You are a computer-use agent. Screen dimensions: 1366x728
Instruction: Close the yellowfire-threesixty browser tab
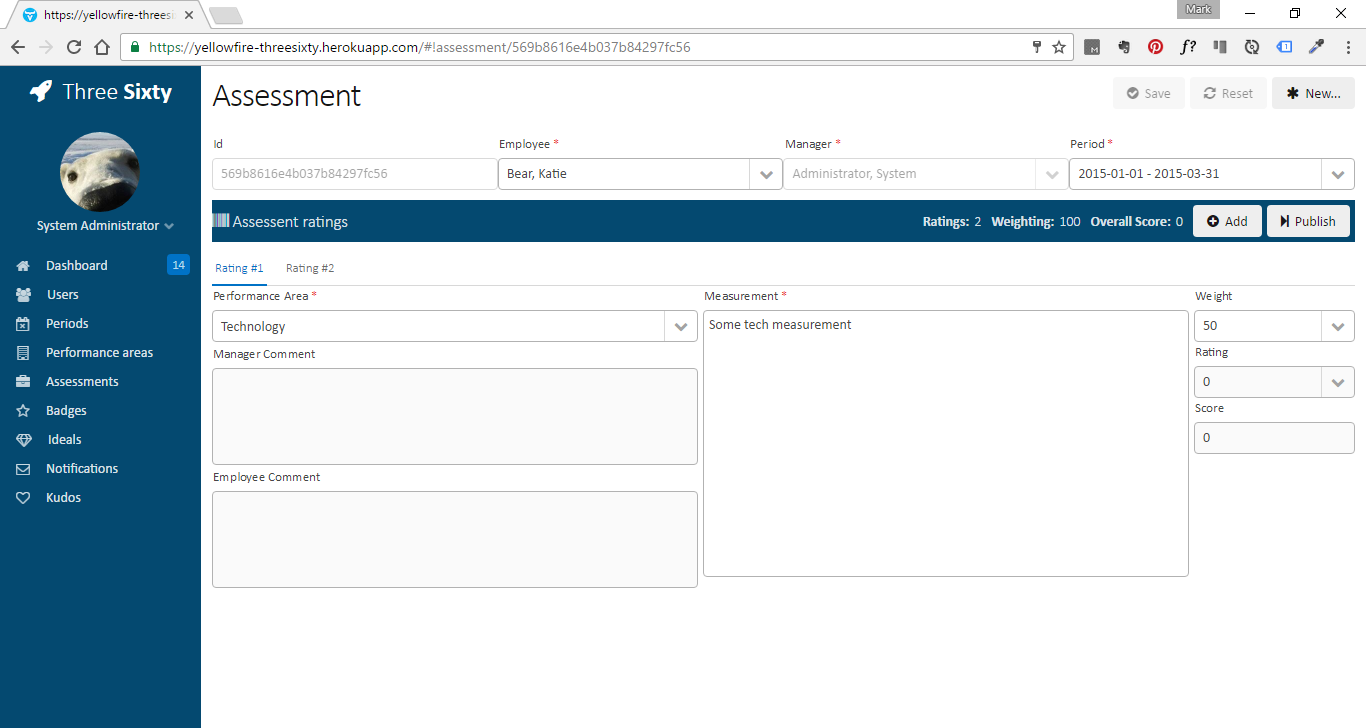(189, 15)
